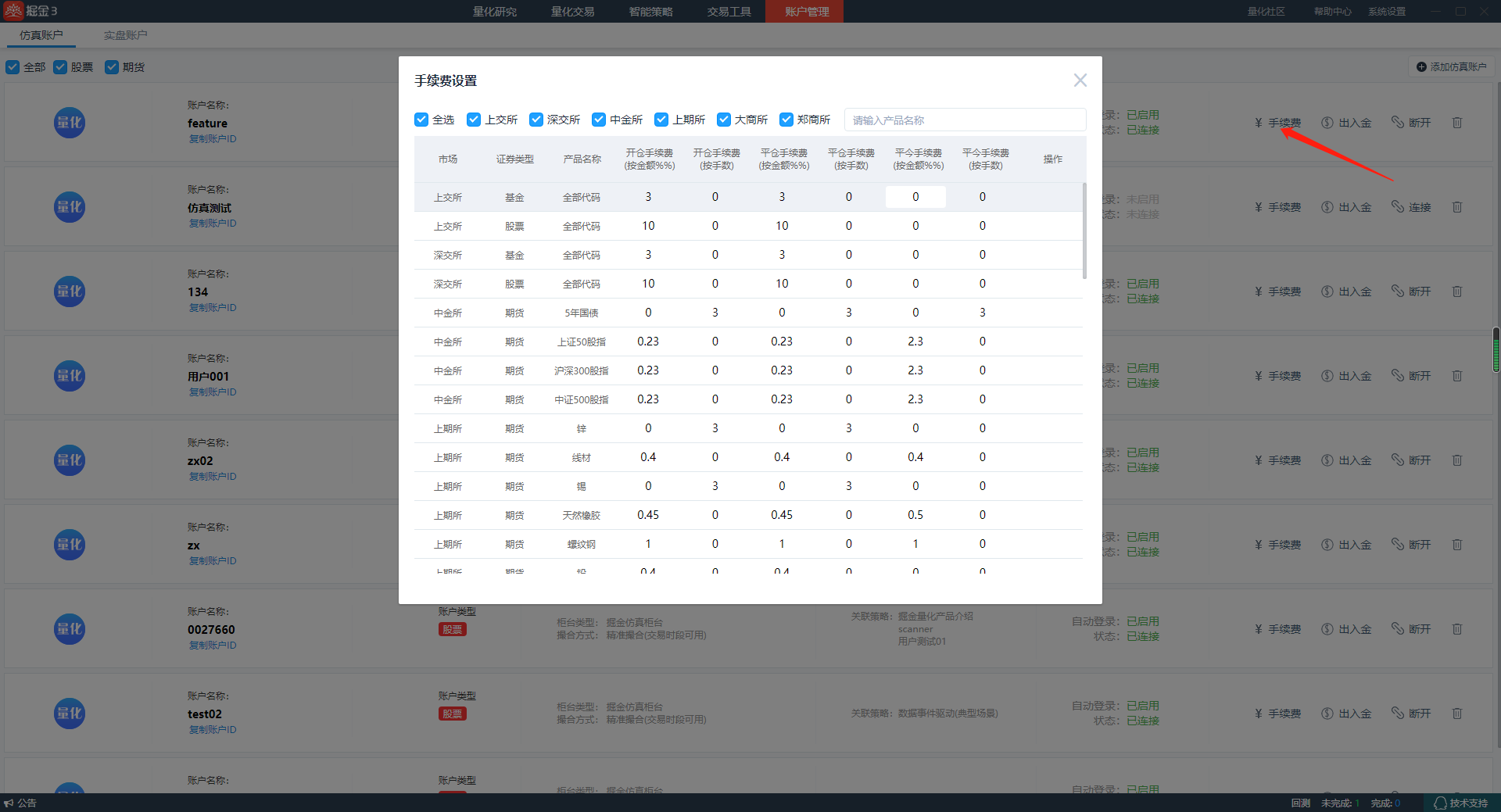
Task: Open 手续费 for the 用户001 account
Action: click(1277, 376)
